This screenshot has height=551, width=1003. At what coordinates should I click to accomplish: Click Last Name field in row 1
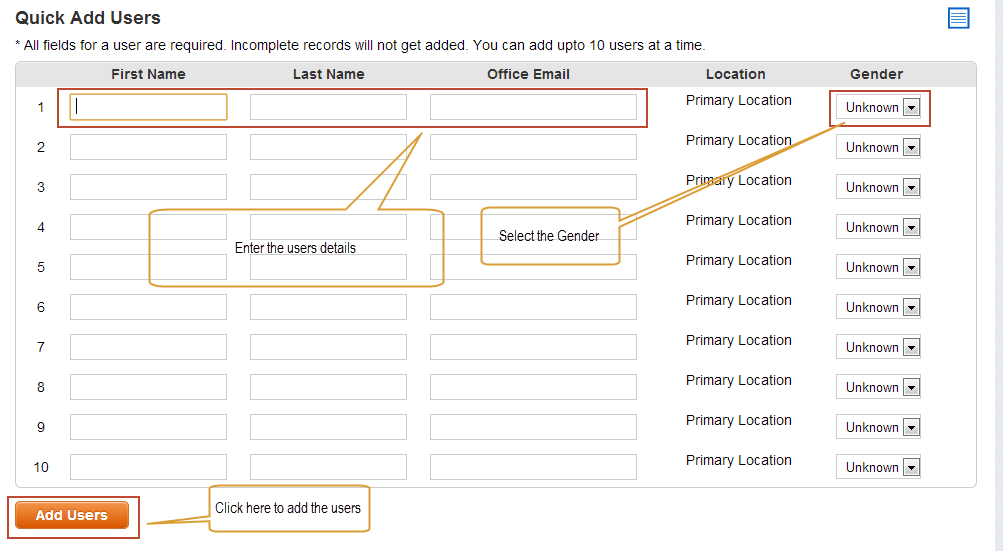coord(328,107)
